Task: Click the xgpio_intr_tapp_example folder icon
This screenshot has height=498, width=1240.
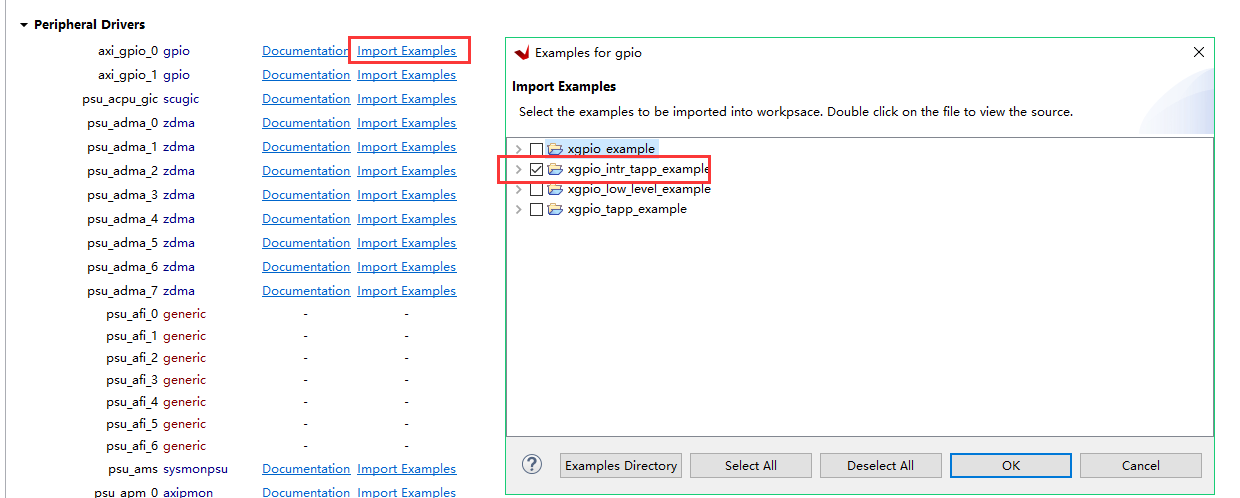Action: click(555, 169)
